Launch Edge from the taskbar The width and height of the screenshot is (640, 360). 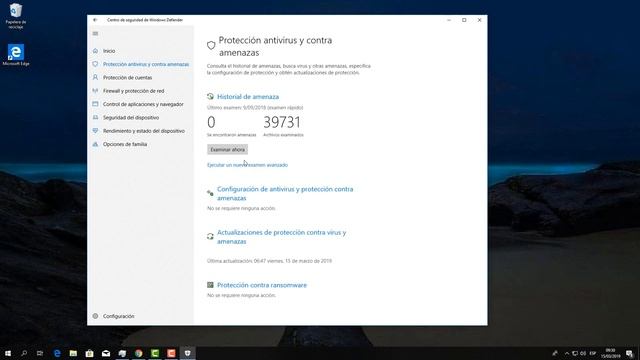[57, 353]
